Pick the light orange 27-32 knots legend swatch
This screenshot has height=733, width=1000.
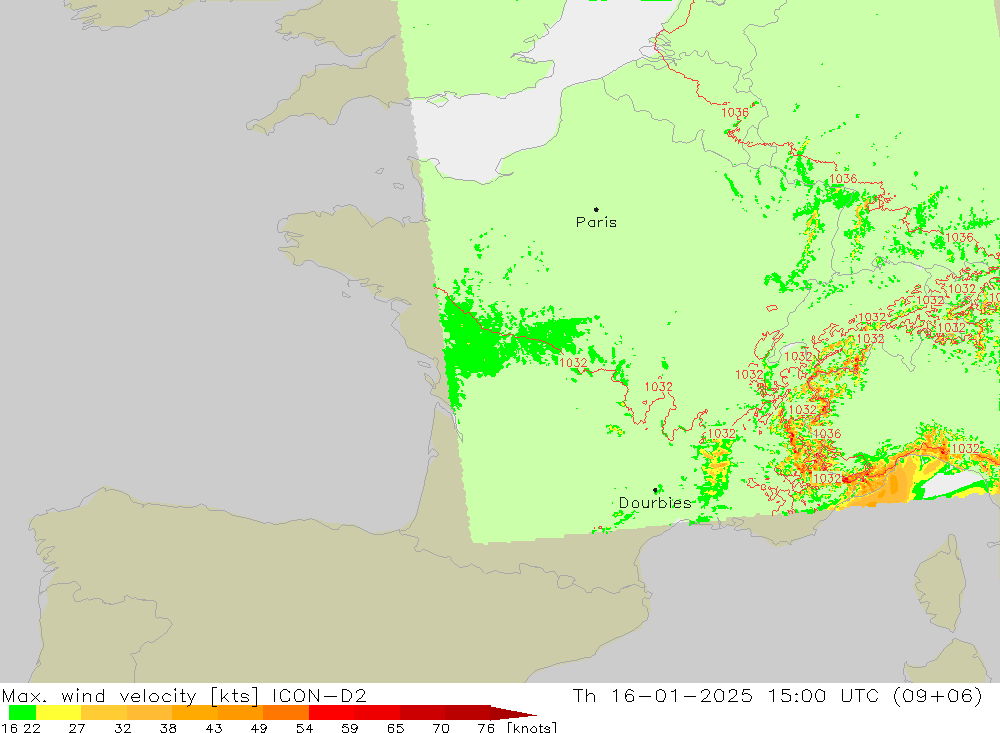pos(104,713)
